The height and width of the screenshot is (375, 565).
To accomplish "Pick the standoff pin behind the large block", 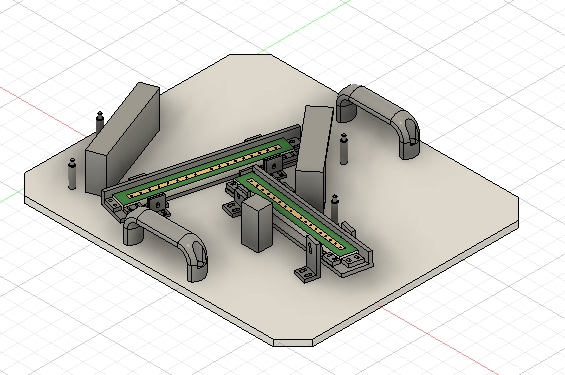I will click(100, 122).
